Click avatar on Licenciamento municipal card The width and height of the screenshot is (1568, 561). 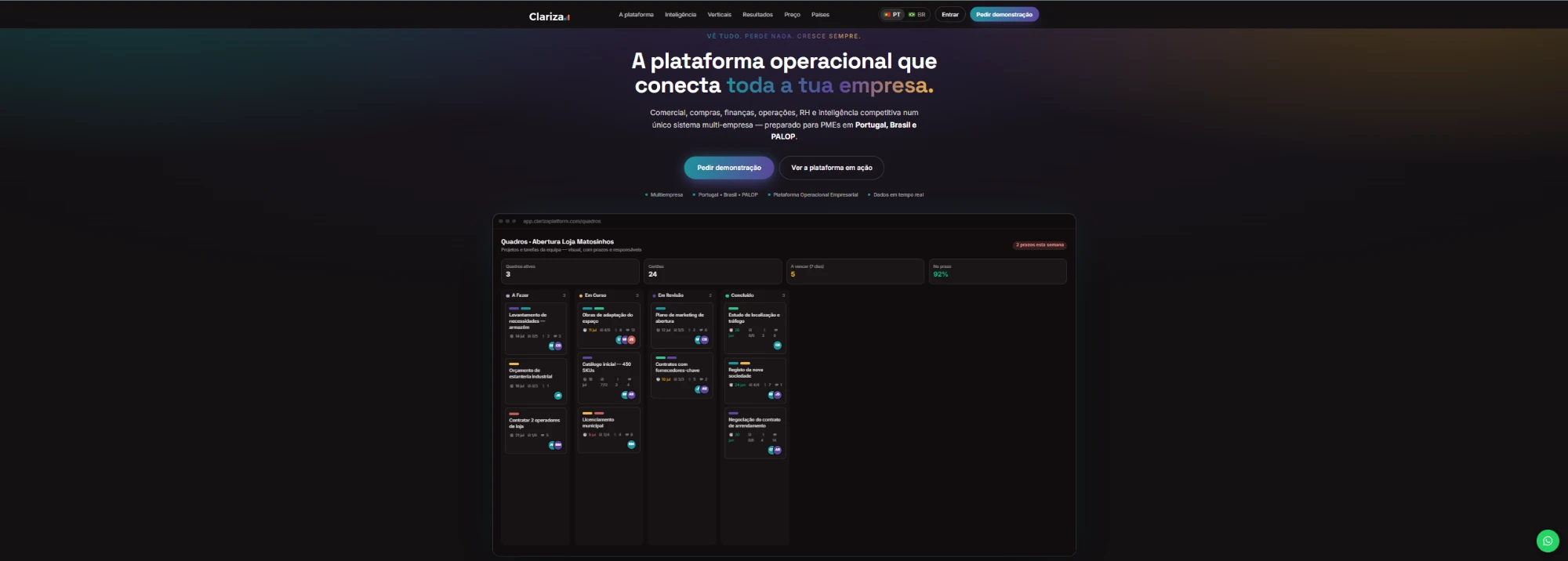point(631,444)
